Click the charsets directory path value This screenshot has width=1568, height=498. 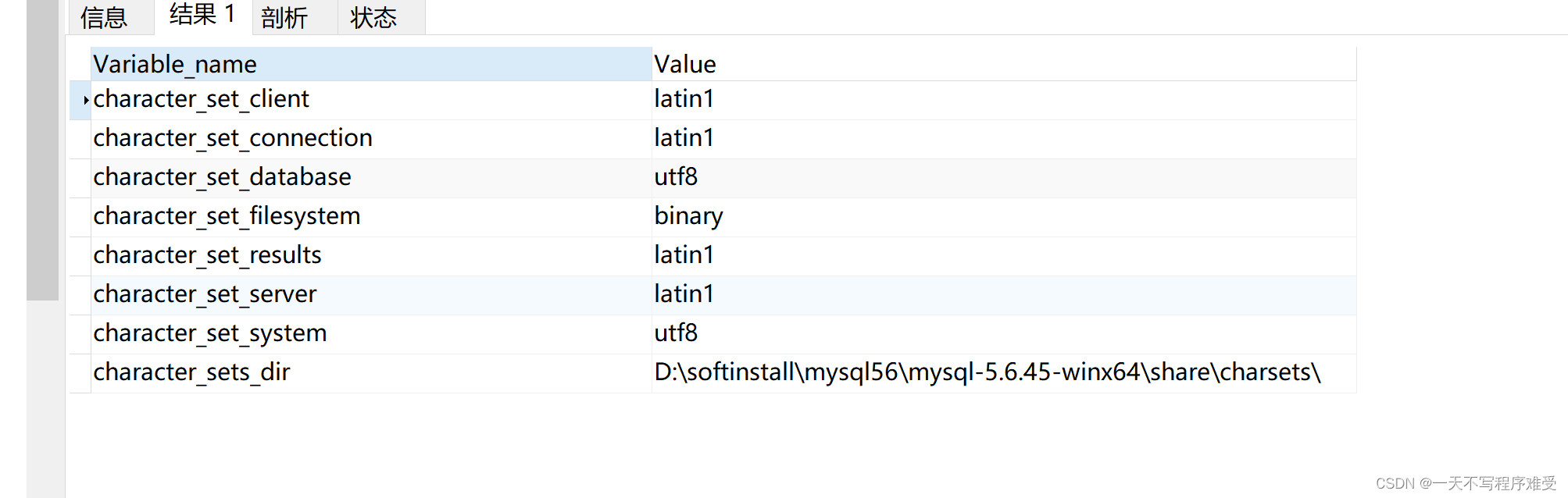1004,373
